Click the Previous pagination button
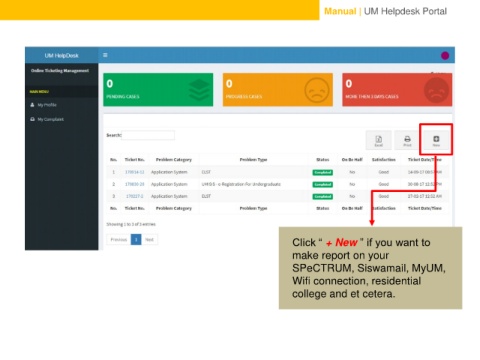The image size is (480, 360). tap(119, 239)
